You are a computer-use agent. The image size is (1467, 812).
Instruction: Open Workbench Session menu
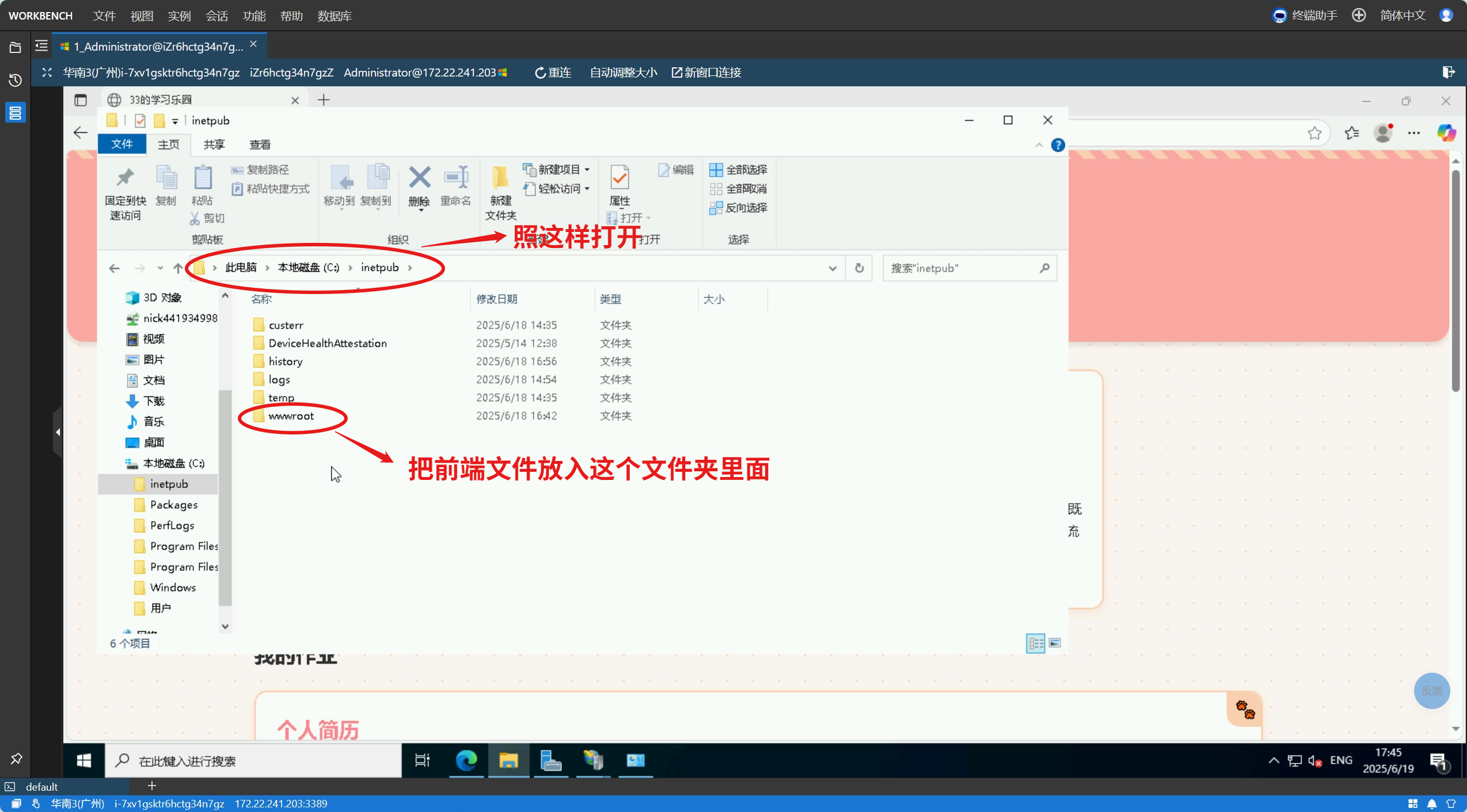pyautogui.click(x=216, y=16)
